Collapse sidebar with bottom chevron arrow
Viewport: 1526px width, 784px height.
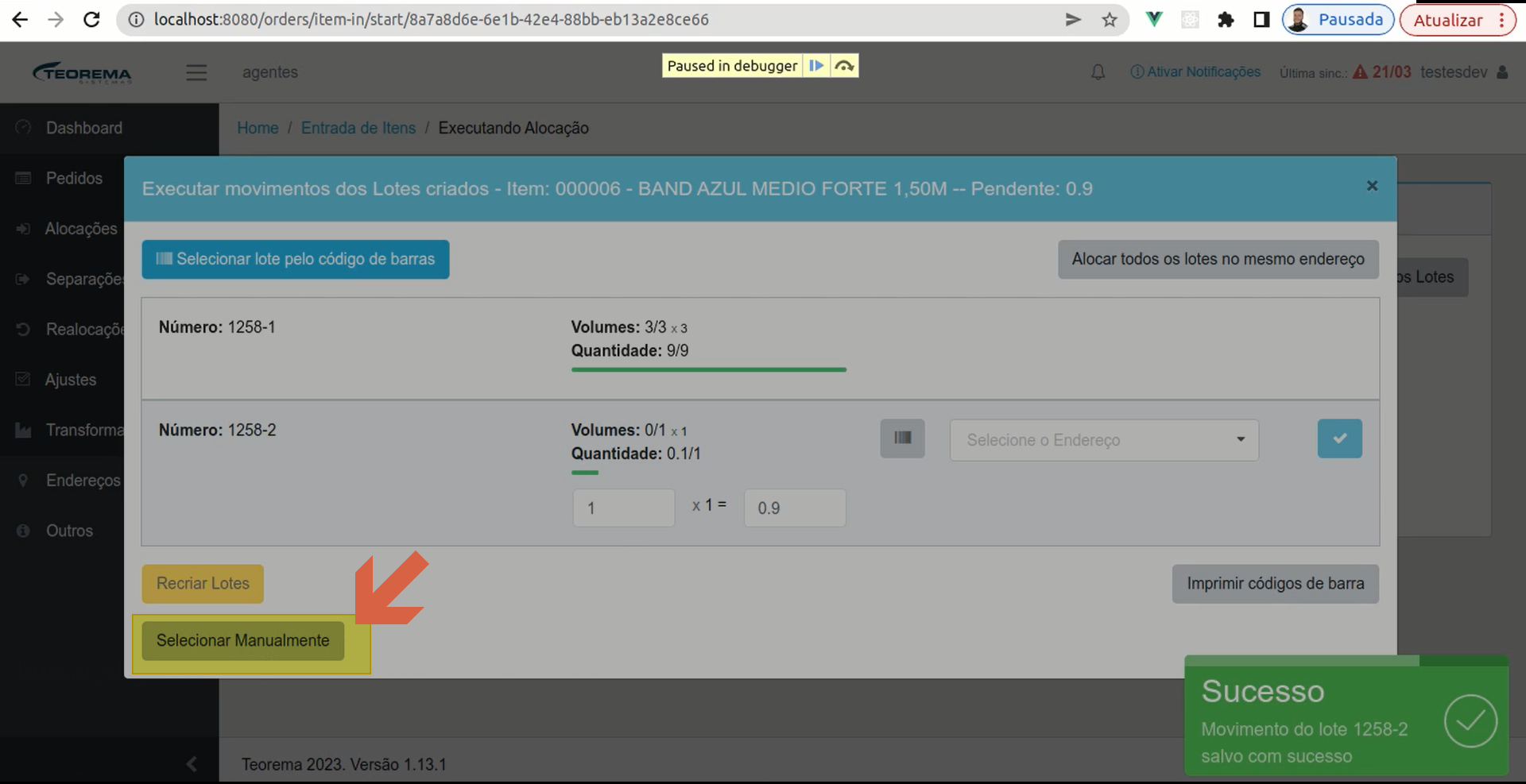pos(191,763)
